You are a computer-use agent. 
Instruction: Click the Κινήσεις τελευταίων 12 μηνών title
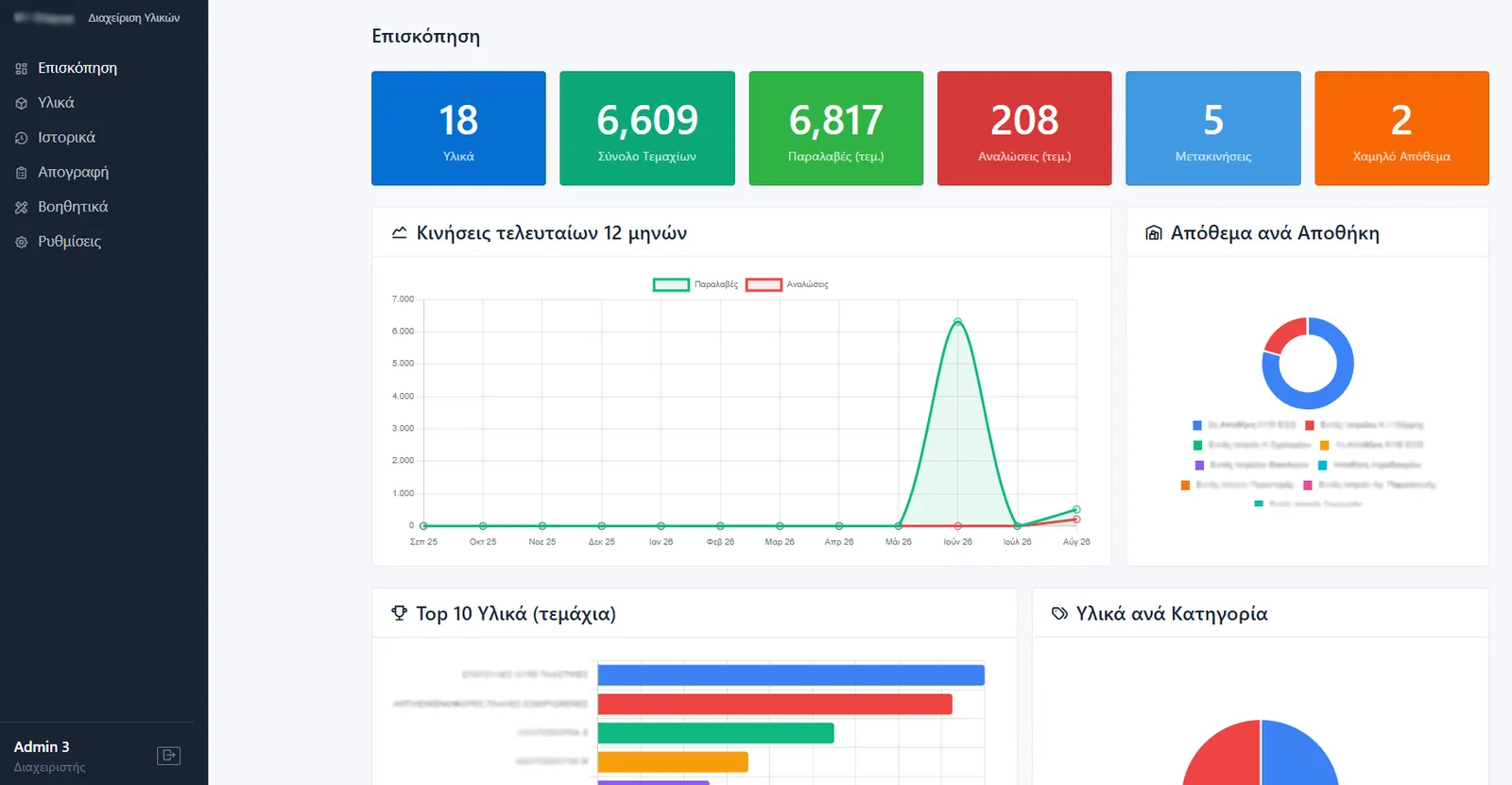tap(552, 233)
